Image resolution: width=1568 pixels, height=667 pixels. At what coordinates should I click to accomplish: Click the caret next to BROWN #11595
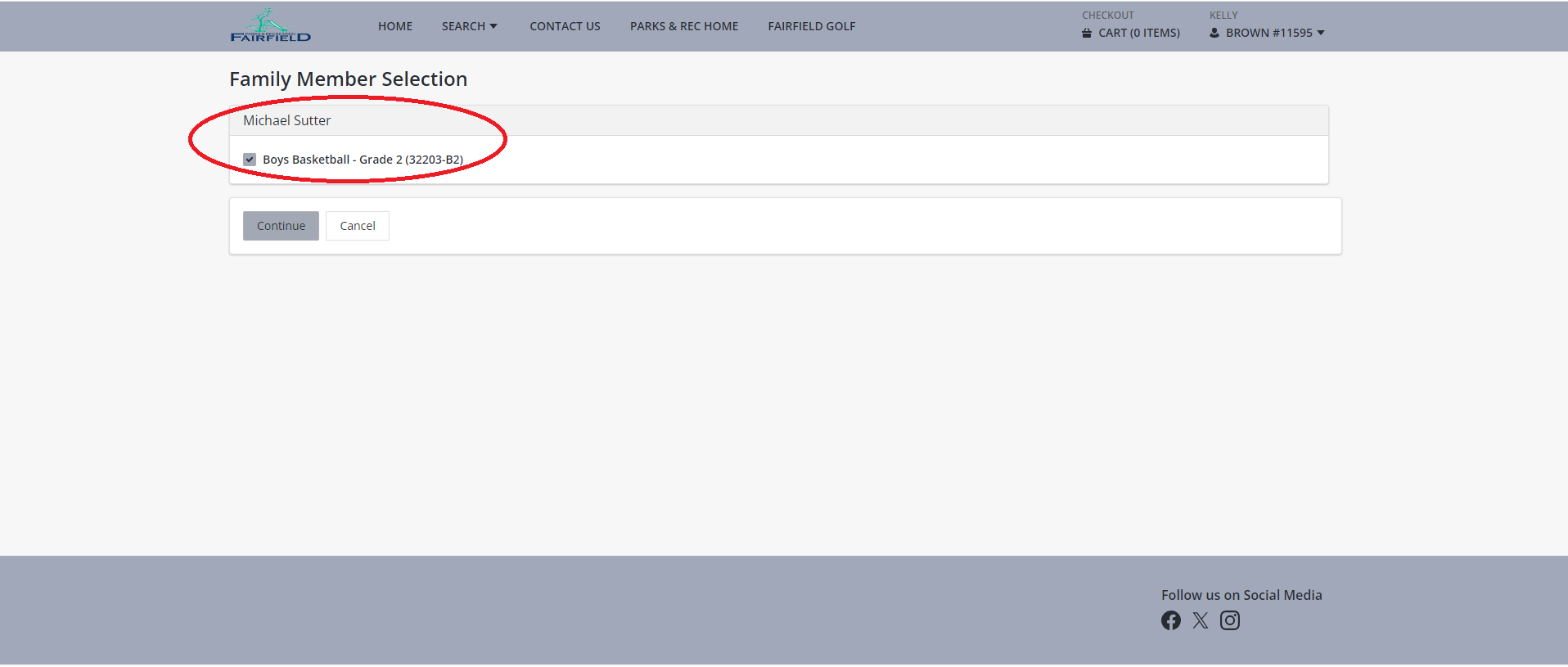(x=1321, y=33)
